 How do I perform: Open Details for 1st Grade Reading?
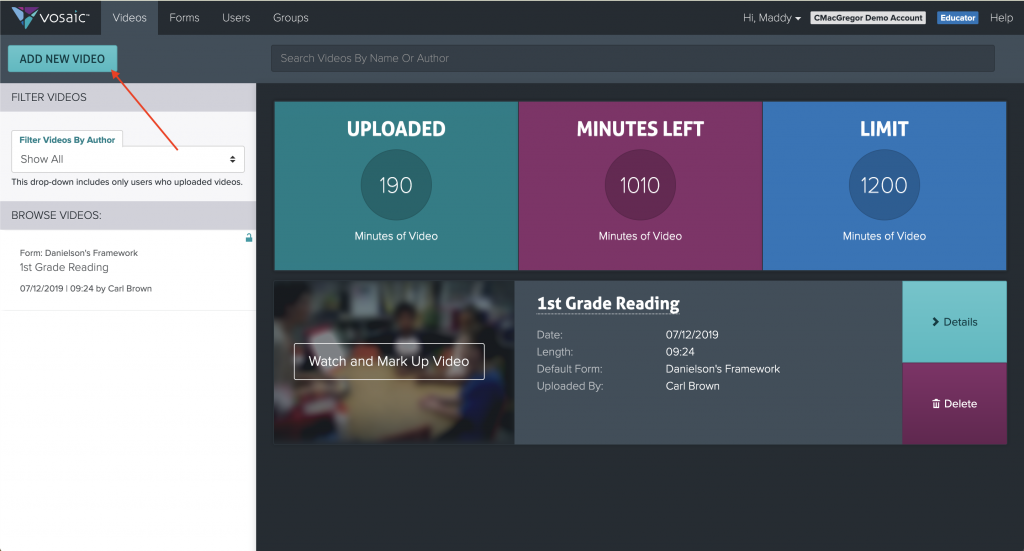click(x=954, y=322)
